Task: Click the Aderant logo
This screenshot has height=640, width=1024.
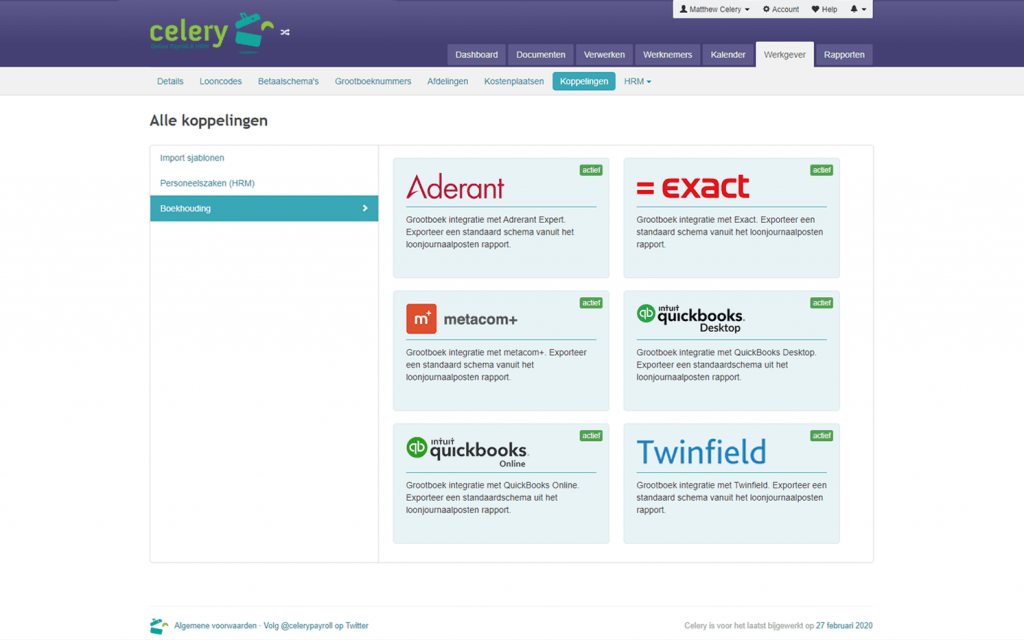Action: [x=455, y=187]
